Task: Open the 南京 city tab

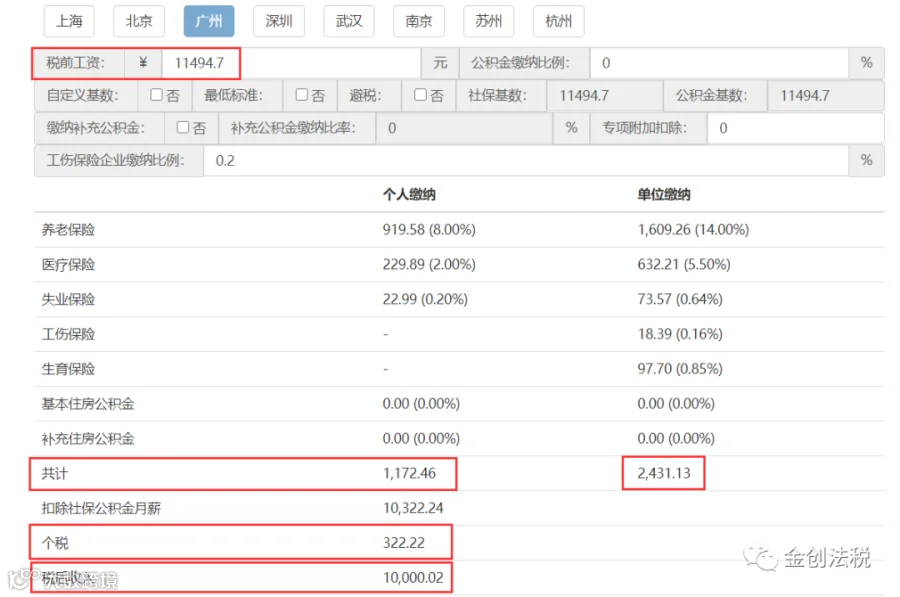Action: (x=419, y=21)
